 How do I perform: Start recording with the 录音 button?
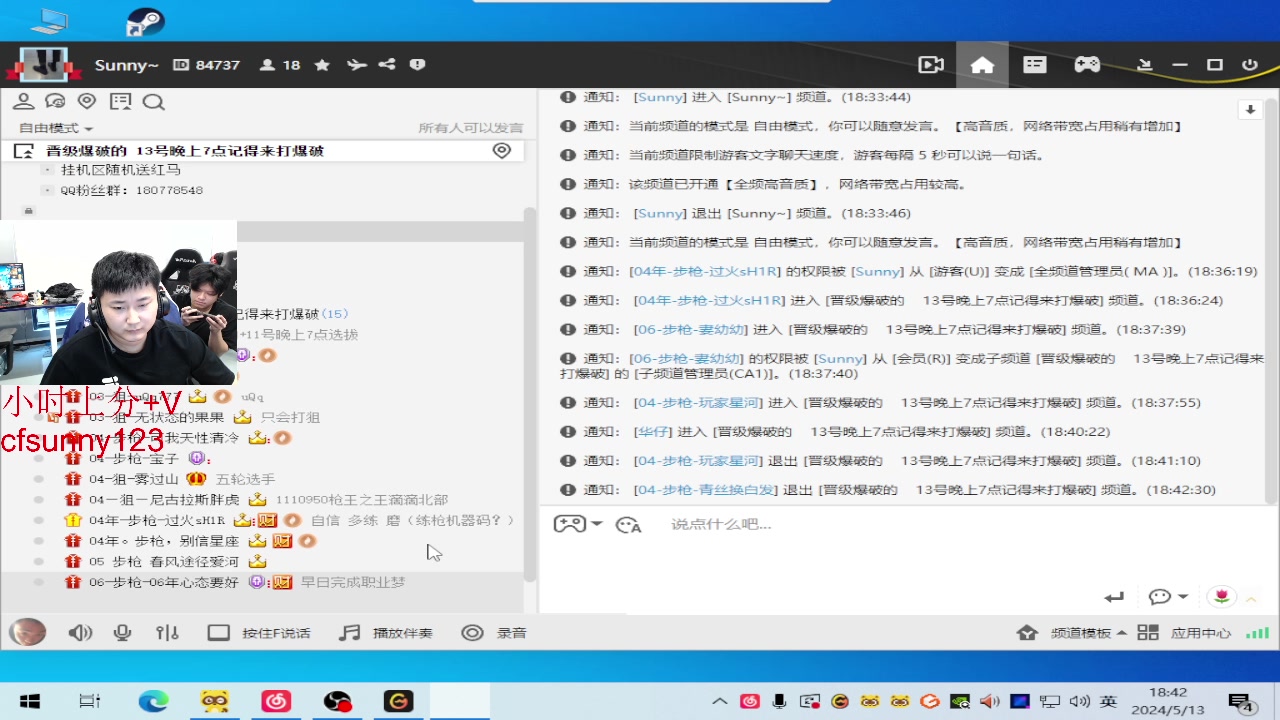click(494, 633)
